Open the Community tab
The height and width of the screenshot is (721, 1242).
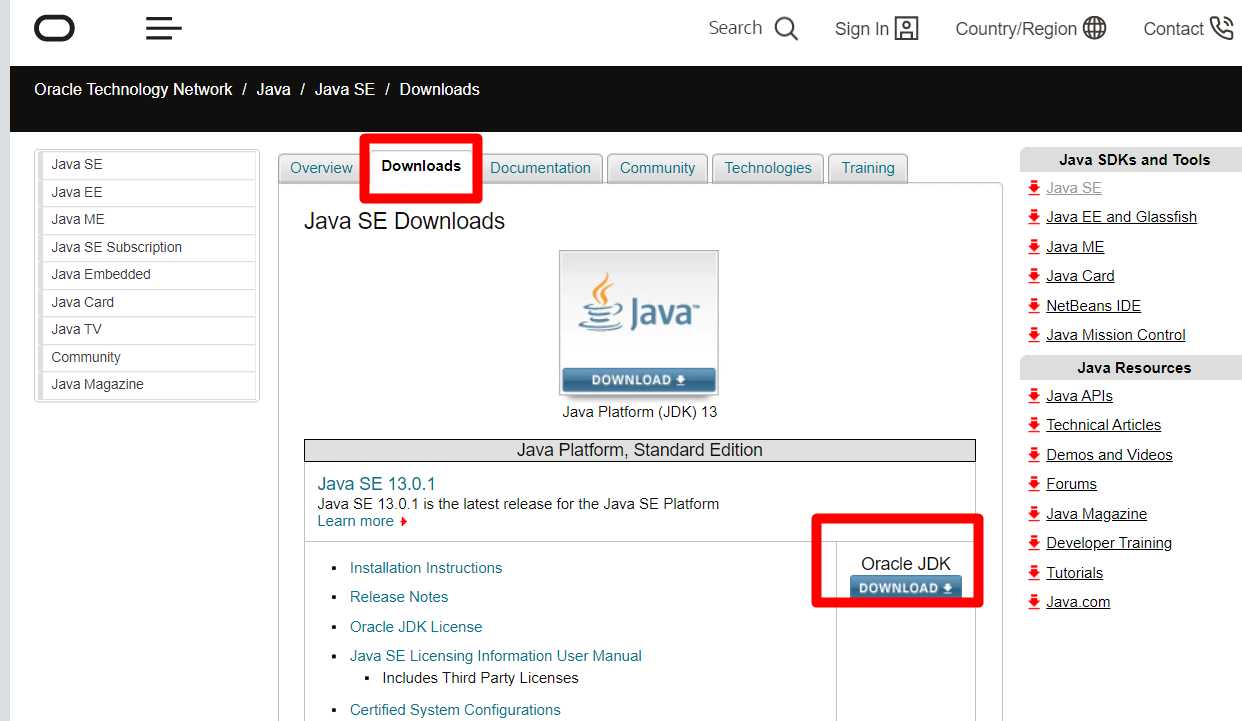(657, 168)
